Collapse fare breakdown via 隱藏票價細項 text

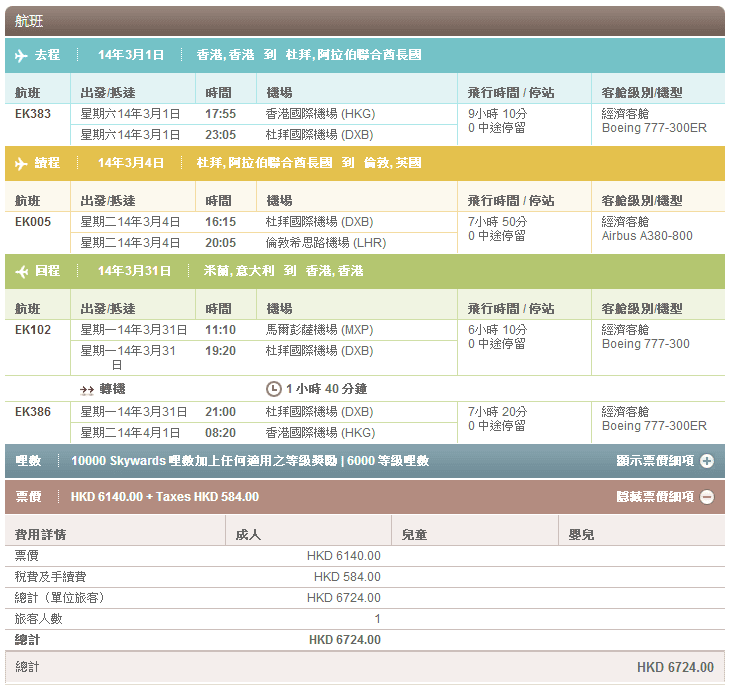click(x=655, y=497)
